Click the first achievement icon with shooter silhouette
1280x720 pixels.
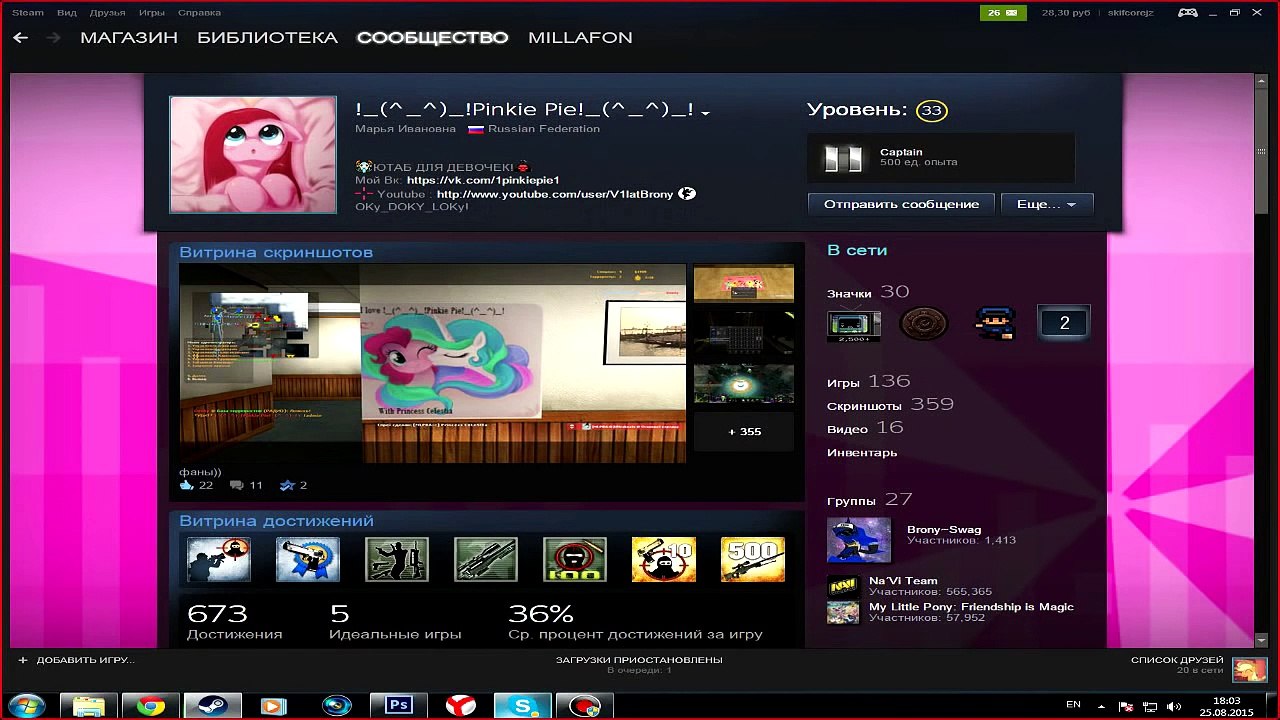(x=219, y=559)
